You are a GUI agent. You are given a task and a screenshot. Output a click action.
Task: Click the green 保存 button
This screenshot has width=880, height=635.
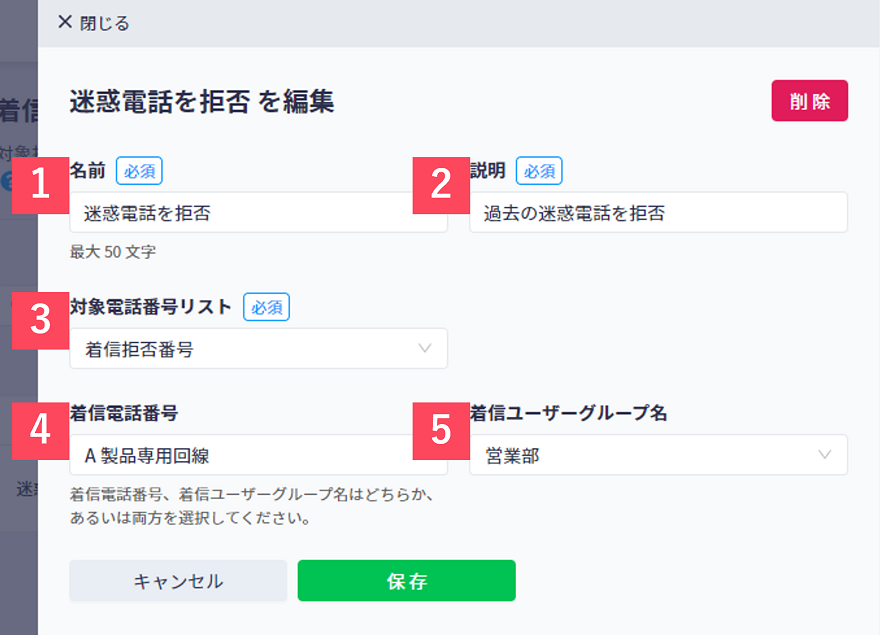(406, 581)
